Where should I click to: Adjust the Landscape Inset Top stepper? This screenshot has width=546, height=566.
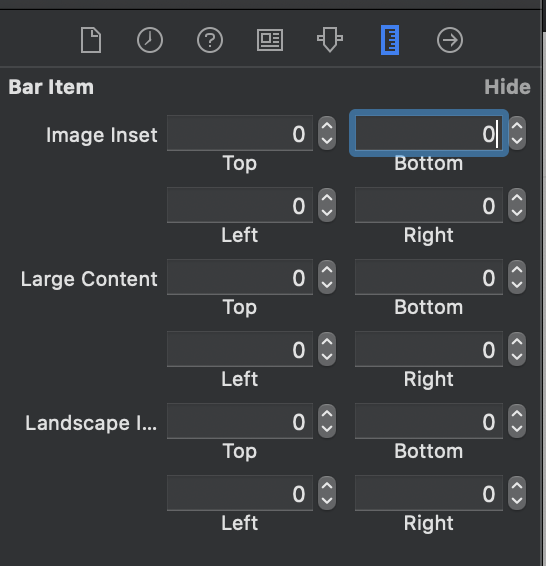pyautogui.click(x=327, y=421)
